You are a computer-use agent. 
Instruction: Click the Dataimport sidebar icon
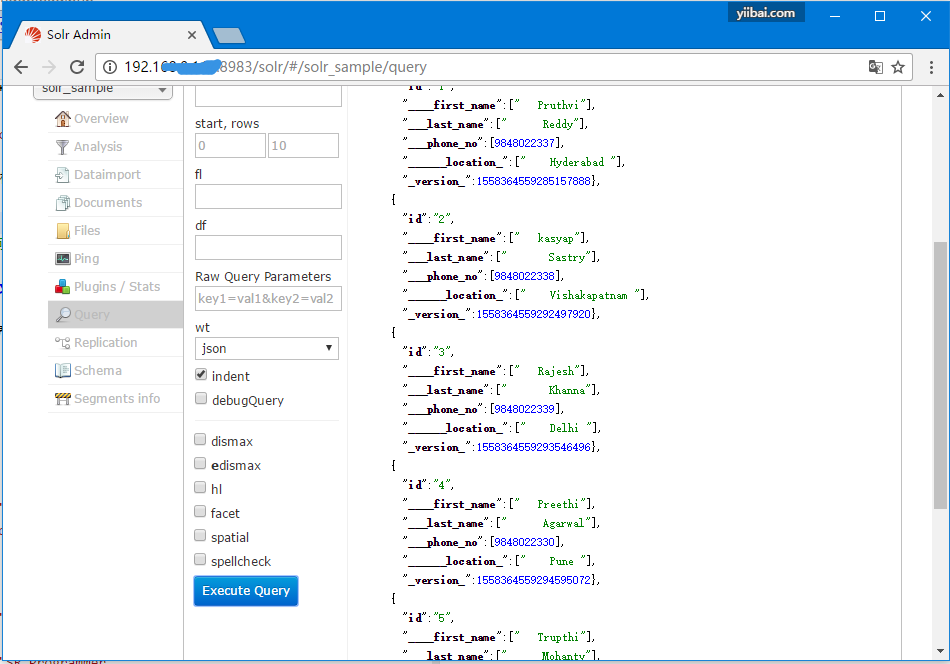pos(63,175)
